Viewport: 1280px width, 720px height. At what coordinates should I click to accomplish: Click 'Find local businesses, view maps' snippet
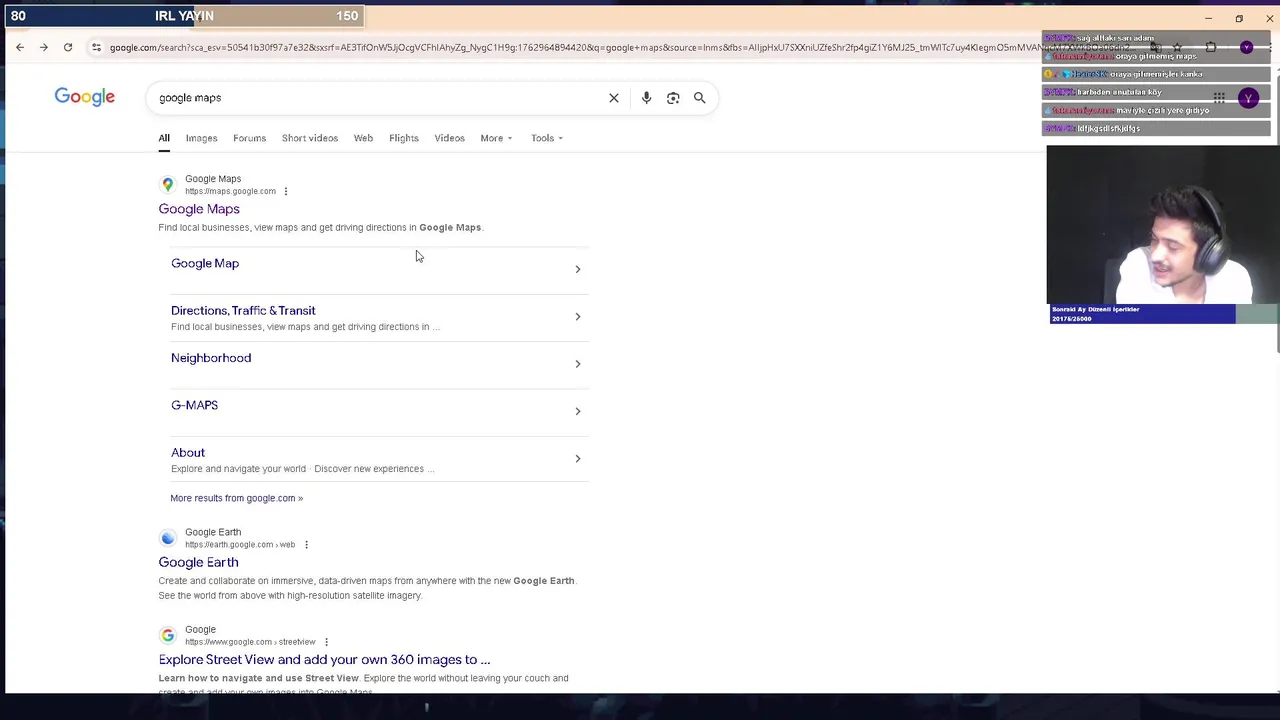point(320,227)
